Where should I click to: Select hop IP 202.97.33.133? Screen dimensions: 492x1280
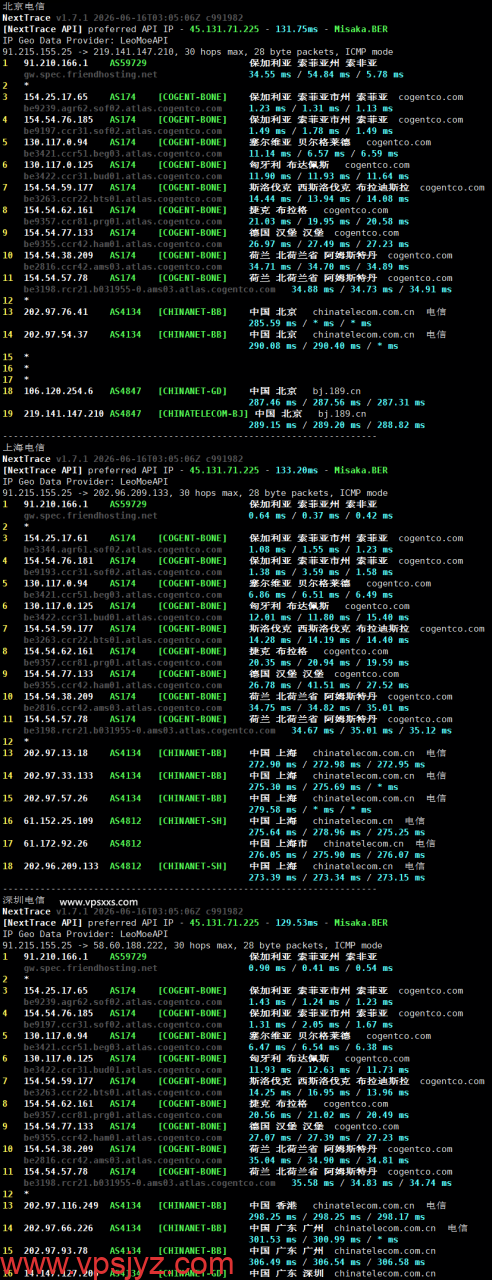click(x=57, y=775)
